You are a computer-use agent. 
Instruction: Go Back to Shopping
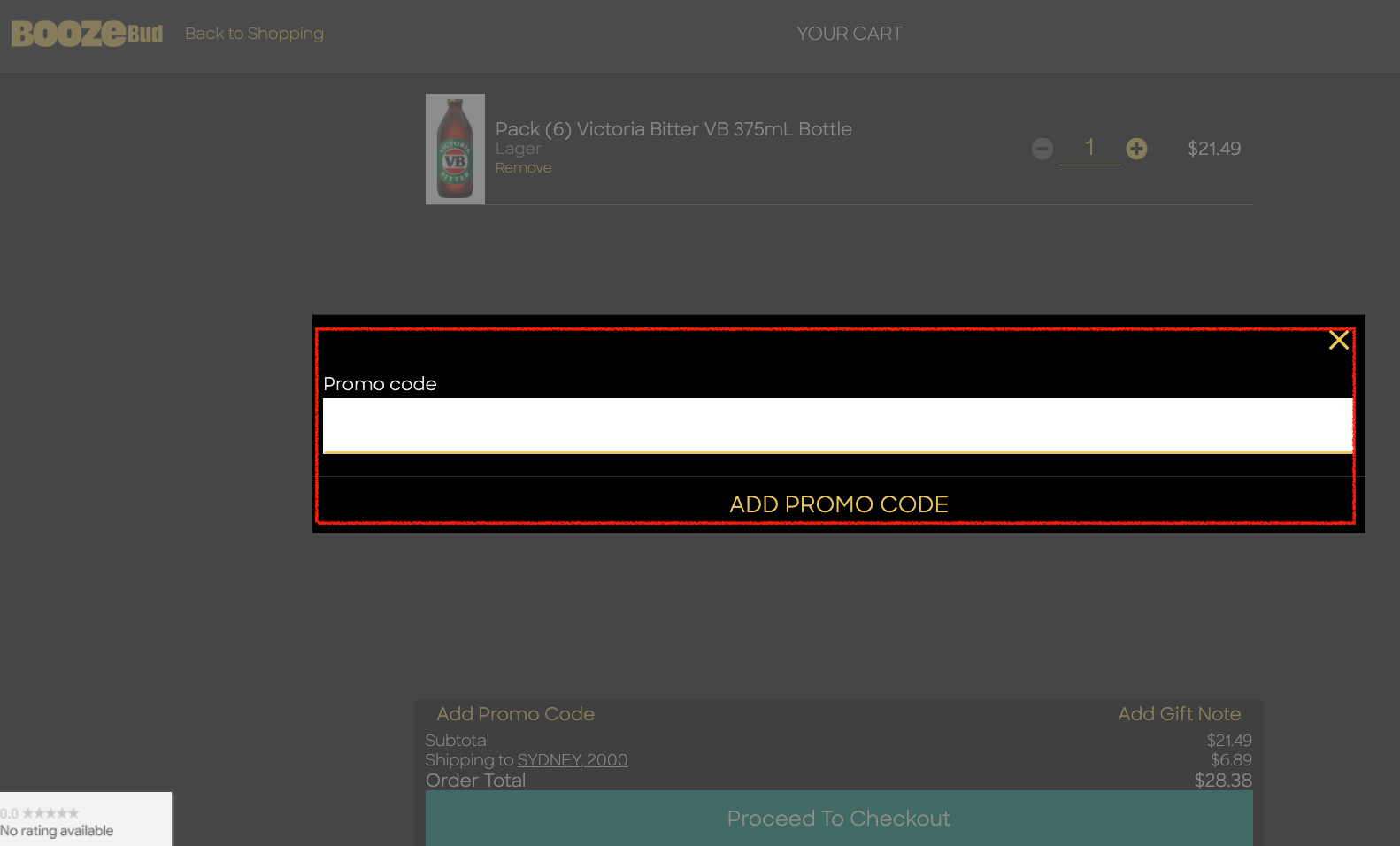tap(254, 34)
